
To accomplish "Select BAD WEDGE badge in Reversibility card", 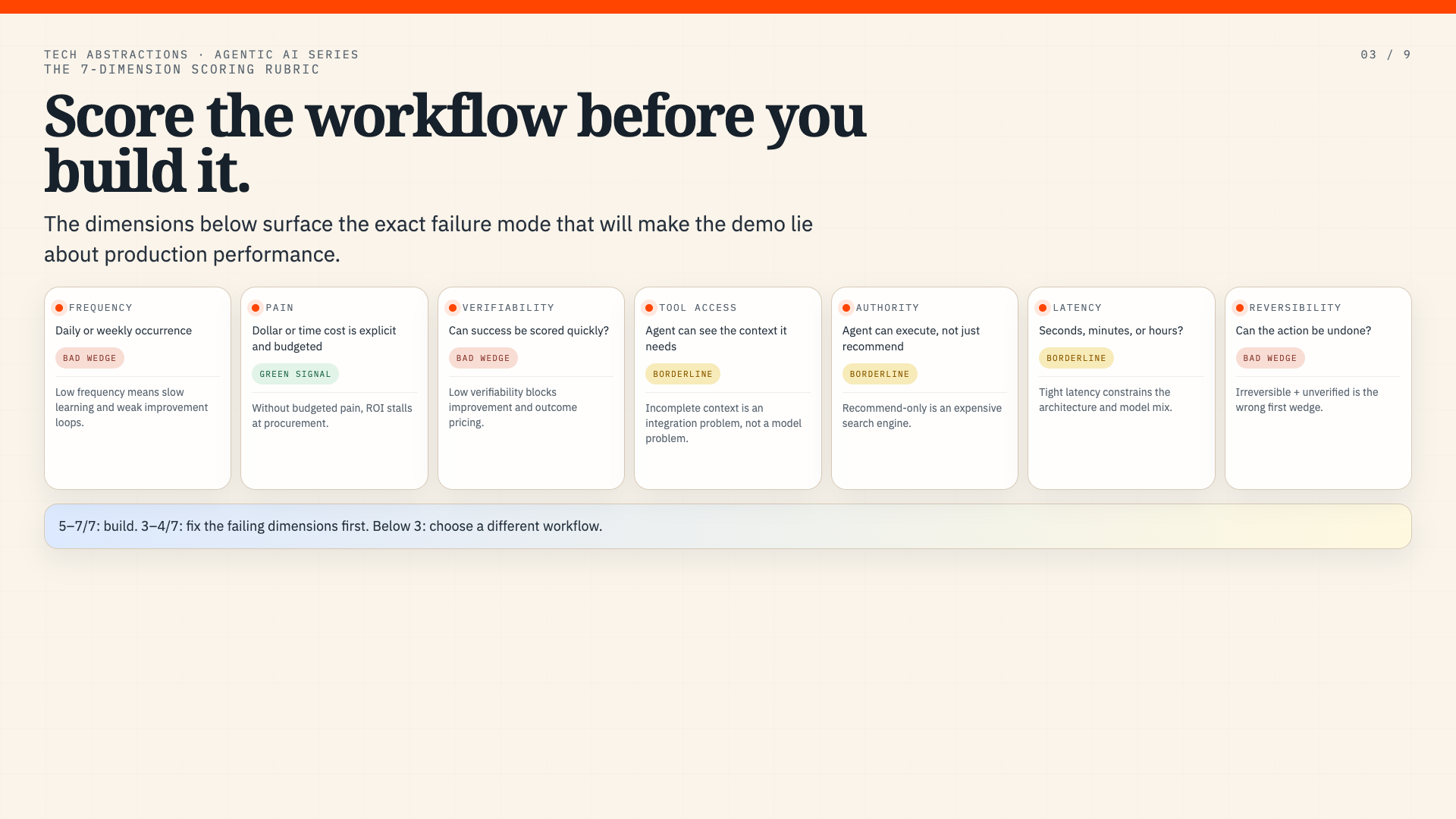I will pyautogui.click(x=1270, y=358).
